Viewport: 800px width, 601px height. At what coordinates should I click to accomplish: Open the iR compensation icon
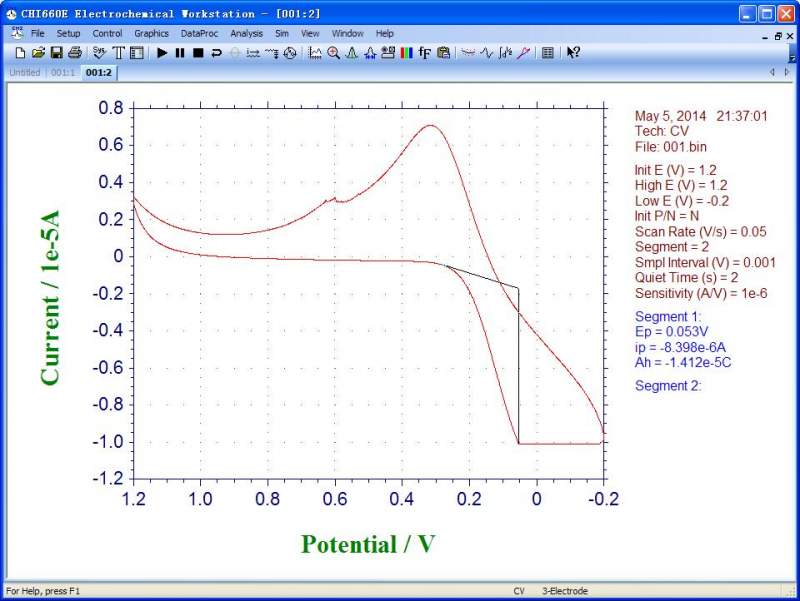point(253,53)
